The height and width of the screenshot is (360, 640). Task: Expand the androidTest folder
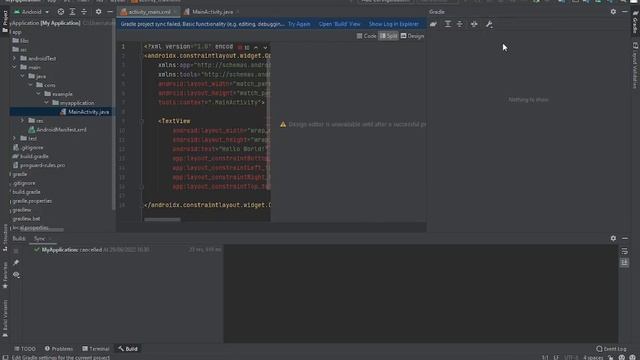tap(15, 58)
